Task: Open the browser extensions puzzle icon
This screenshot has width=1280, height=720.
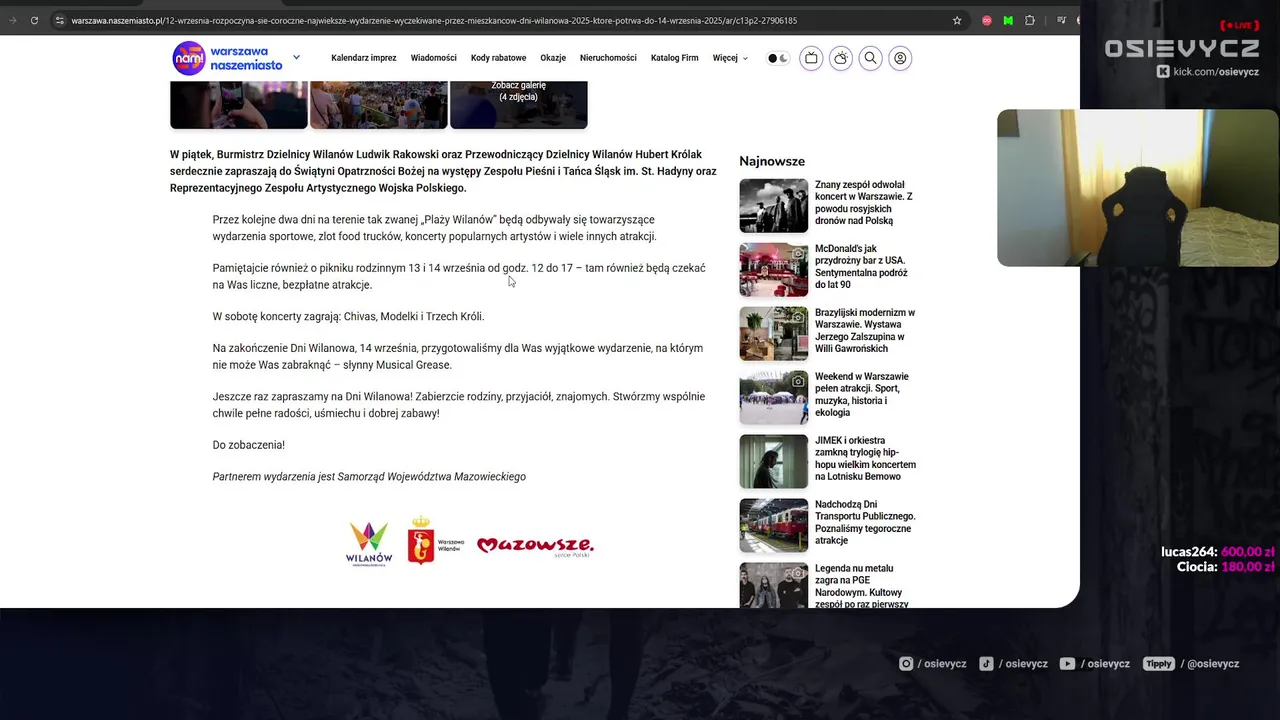Action: (x=1030, y=20)
